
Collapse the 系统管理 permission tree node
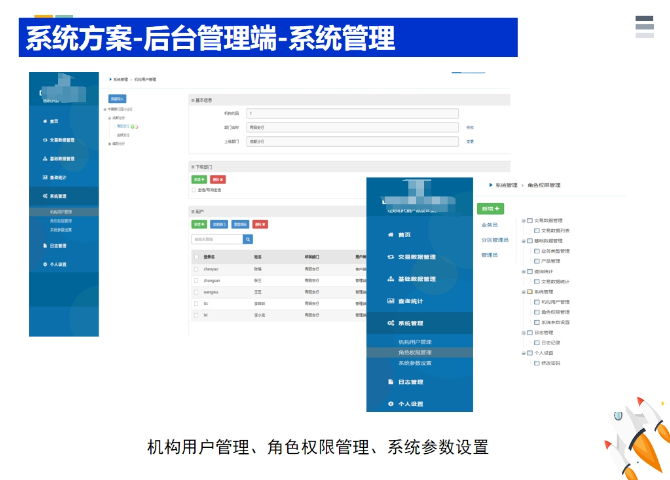(x=523, y=292)
